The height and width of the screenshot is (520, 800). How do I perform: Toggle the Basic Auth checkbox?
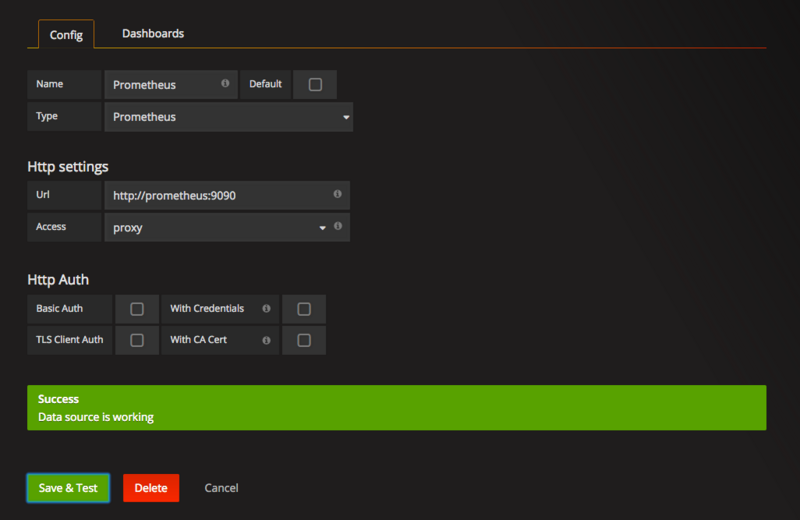pos(137,309)
